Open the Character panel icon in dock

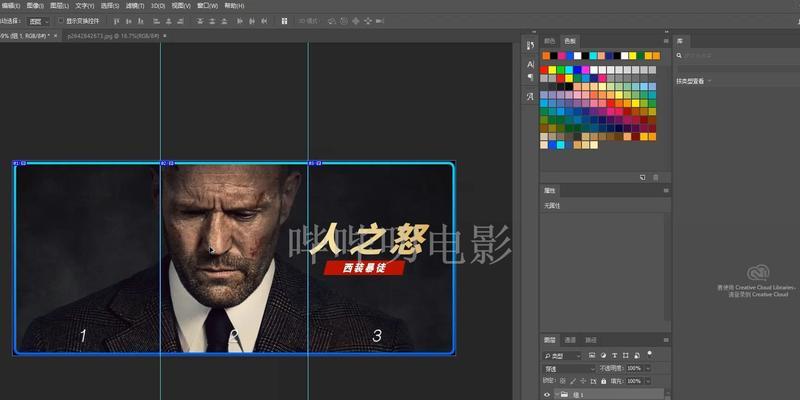click(x=530, y=64)
